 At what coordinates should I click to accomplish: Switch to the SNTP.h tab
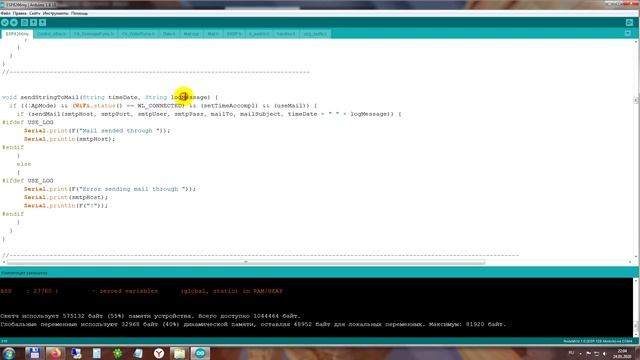(234, 34)
